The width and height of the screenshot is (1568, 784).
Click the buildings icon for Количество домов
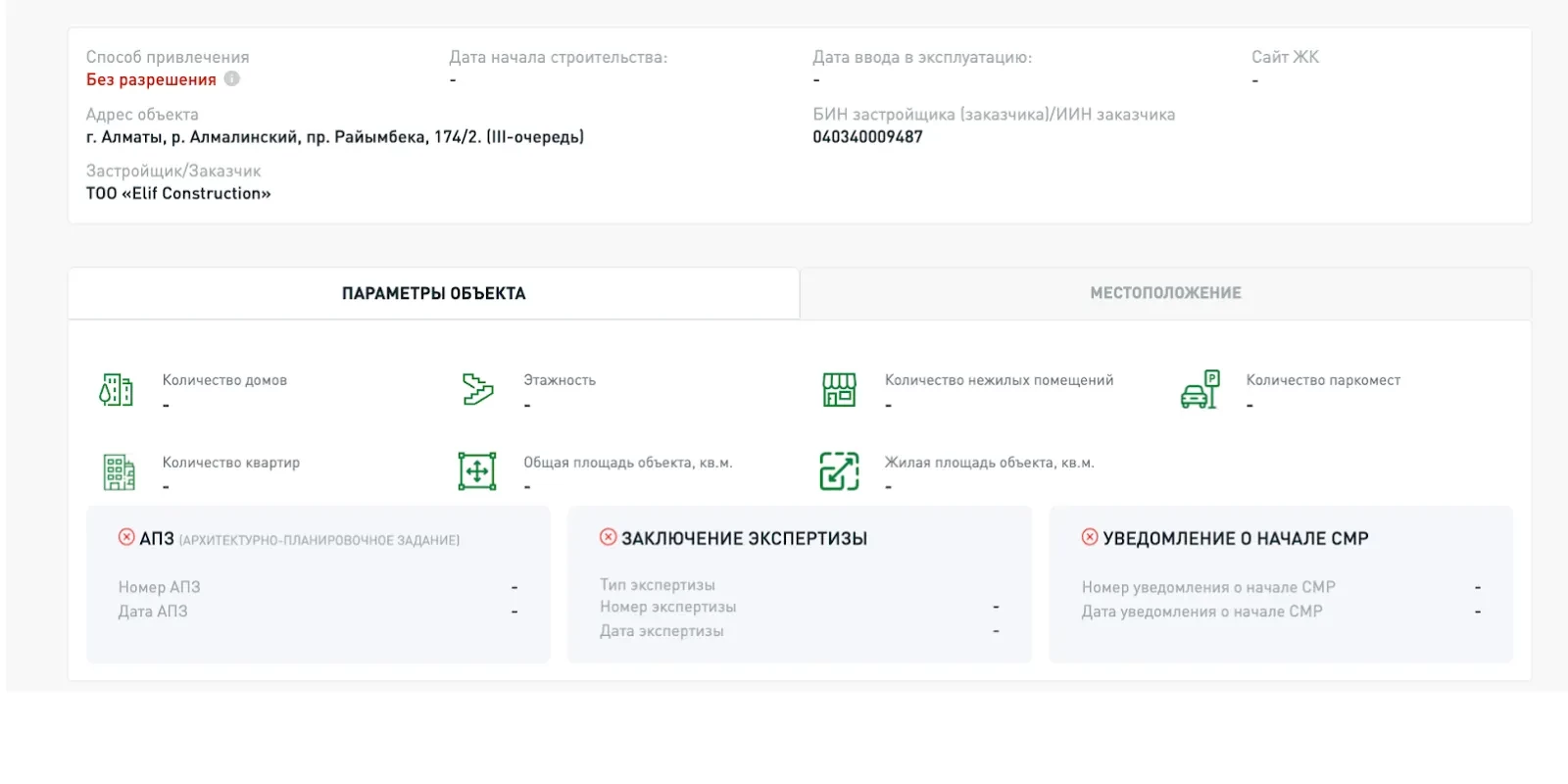(x=117, y=390)
